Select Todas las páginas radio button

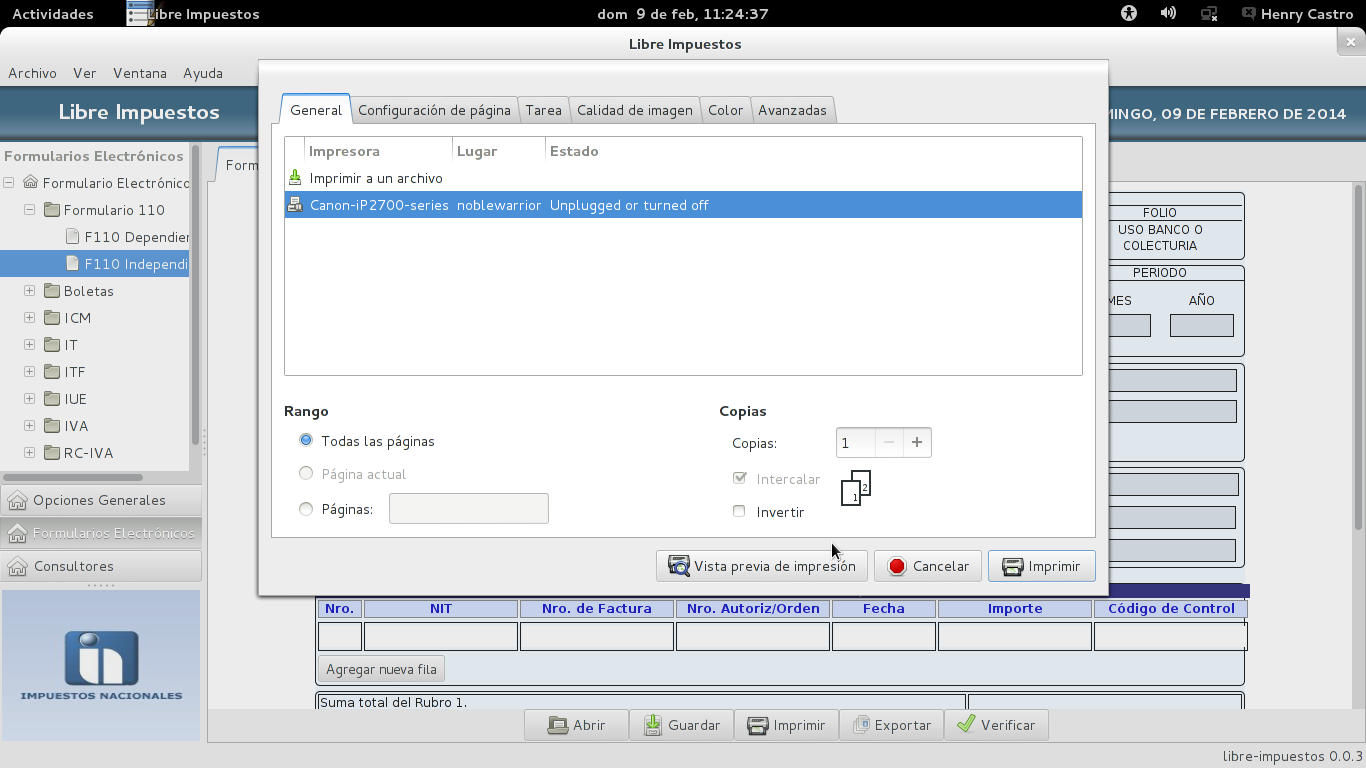click(306, 440)
